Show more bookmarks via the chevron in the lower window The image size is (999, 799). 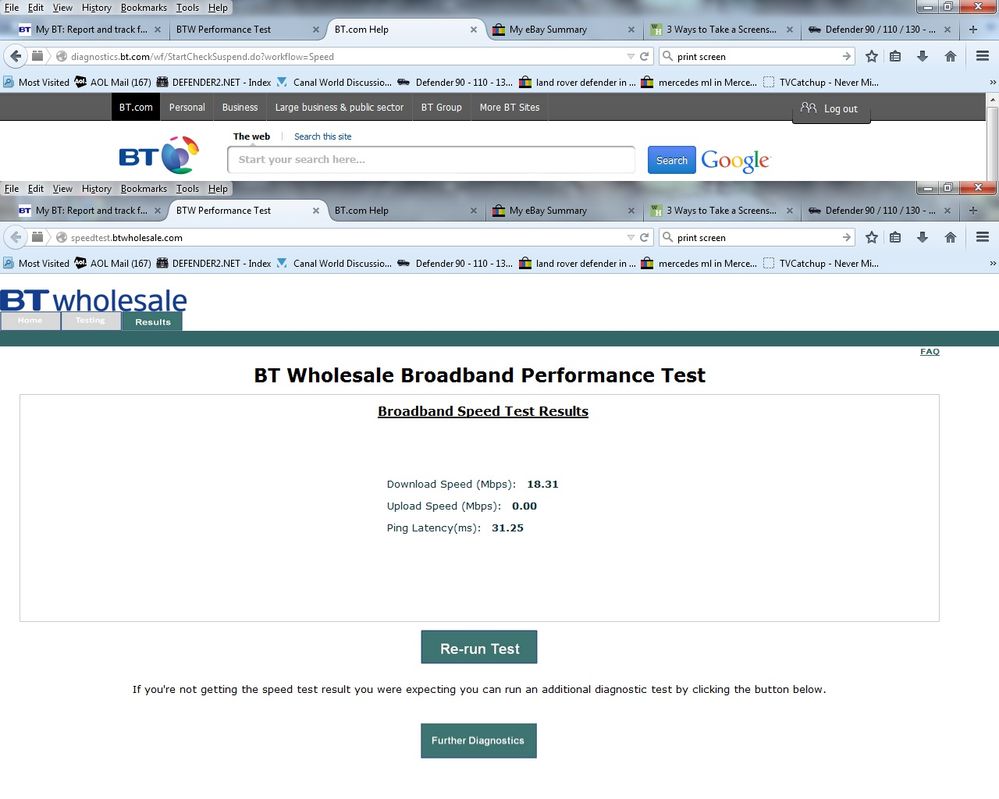pyautogui.click(x=992, y=263)
